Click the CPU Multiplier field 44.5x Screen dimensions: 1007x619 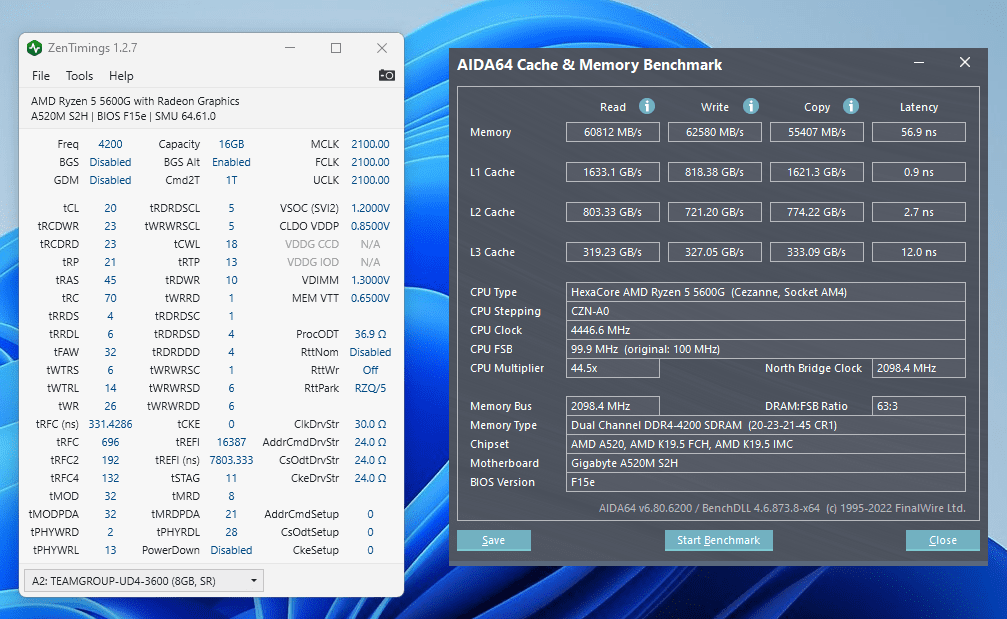[613, 368]
